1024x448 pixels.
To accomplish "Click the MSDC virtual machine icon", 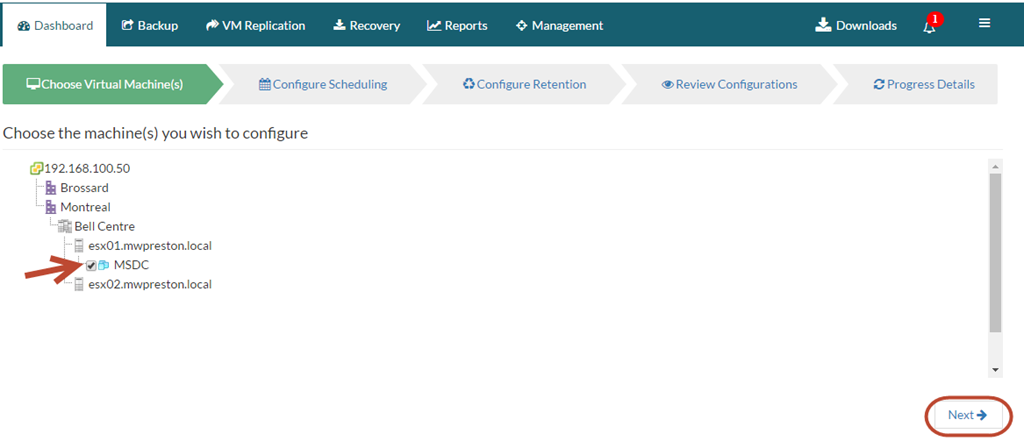I will click(x=103, y=265).
